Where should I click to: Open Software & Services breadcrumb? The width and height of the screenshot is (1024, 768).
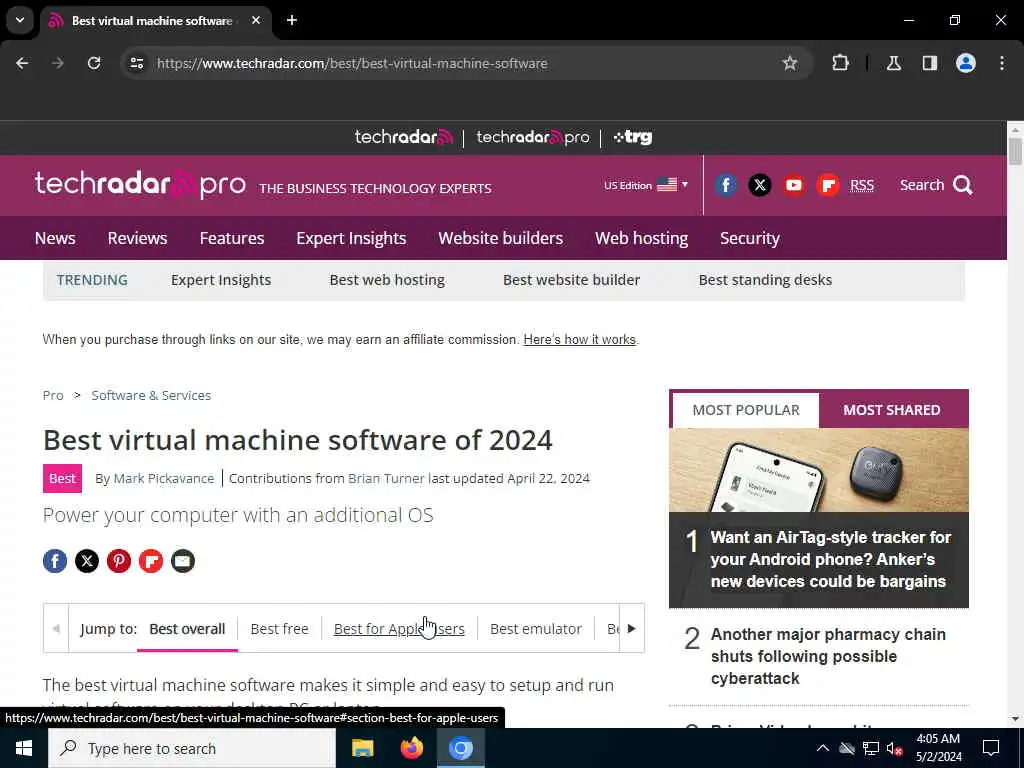tap(151, 396)
